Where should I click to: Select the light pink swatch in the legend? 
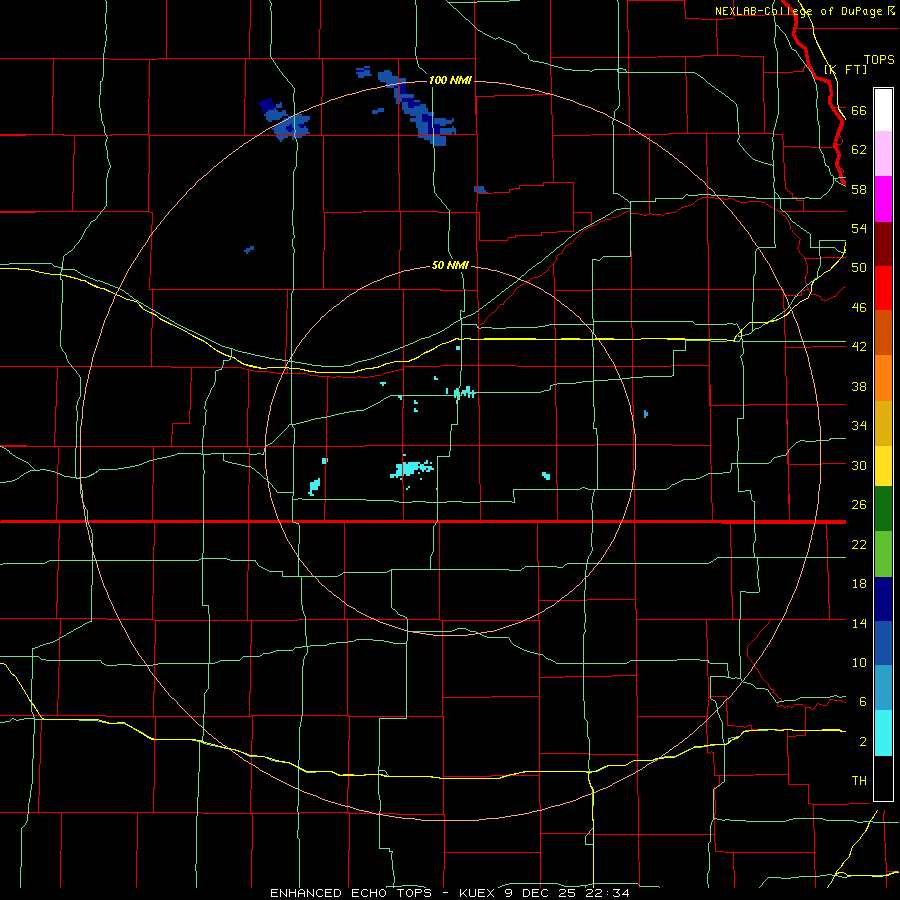[x=883, y=153]
